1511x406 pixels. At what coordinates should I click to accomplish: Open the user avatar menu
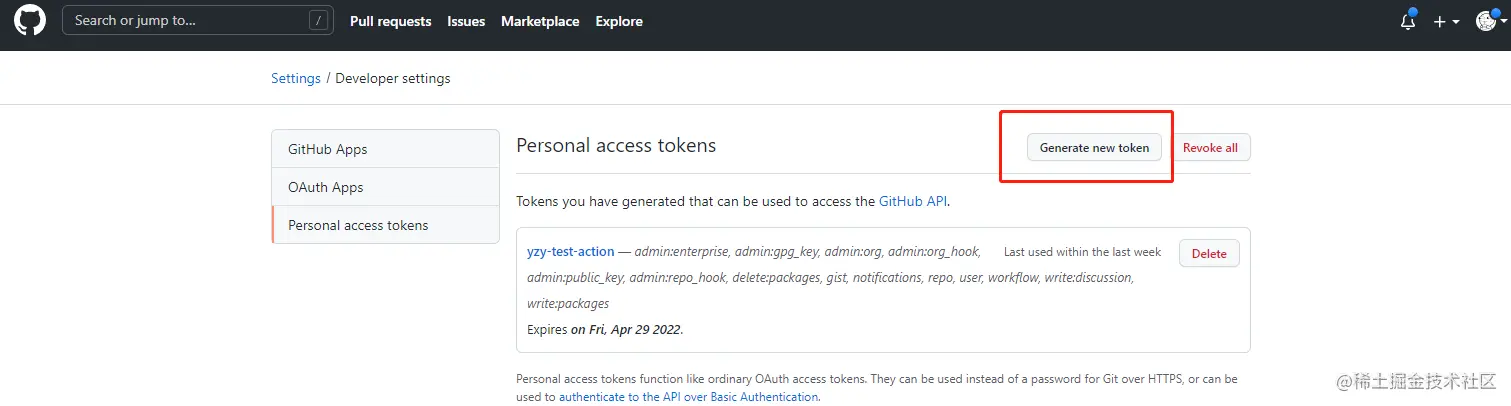1490,21
